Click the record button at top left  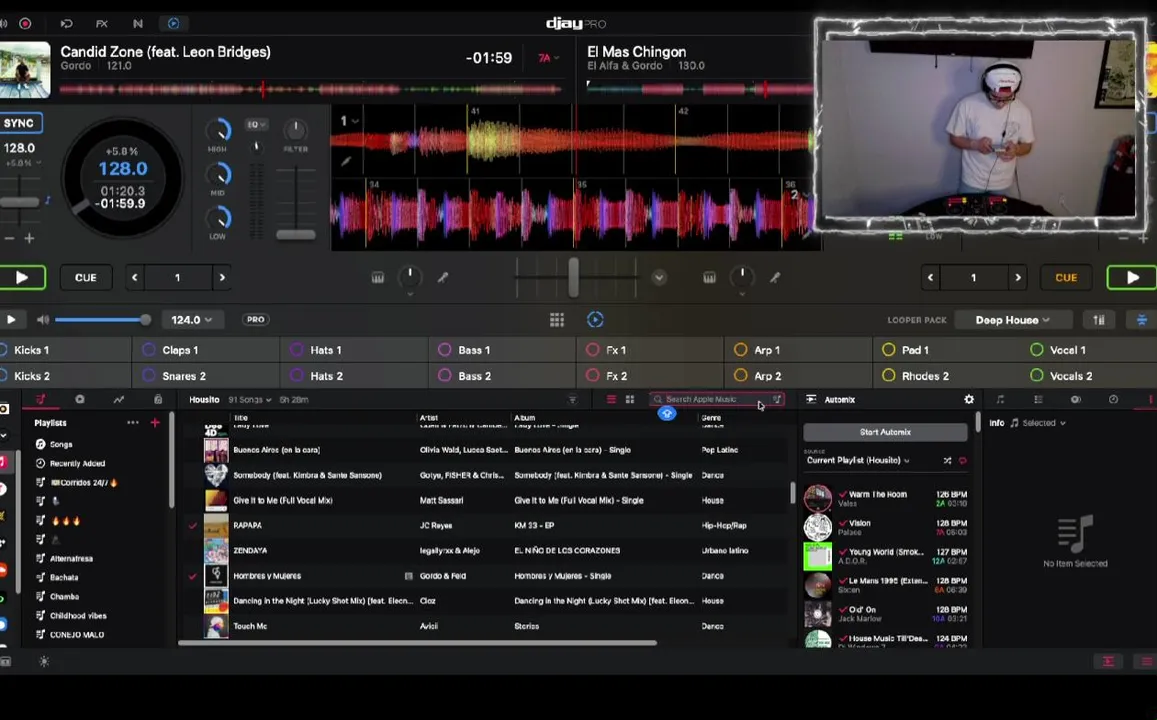tap(25, 24)
